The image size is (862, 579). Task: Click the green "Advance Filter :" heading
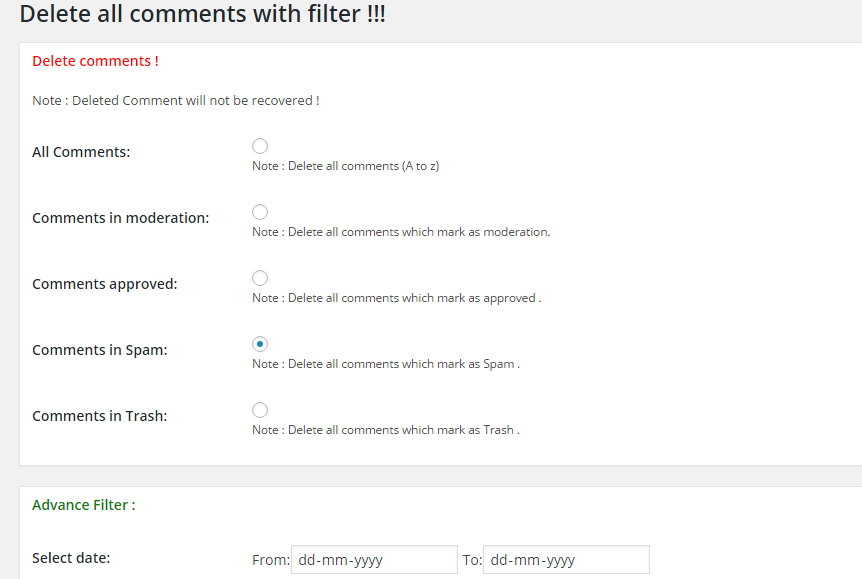coord(83,505)
